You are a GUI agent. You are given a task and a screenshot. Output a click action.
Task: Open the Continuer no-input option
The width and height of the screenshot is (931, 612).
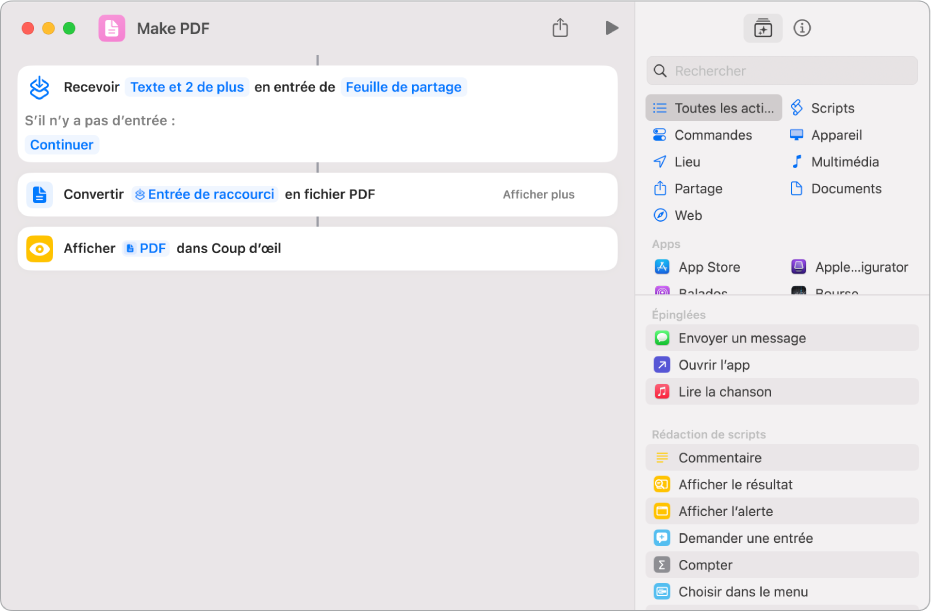(62, 145)
